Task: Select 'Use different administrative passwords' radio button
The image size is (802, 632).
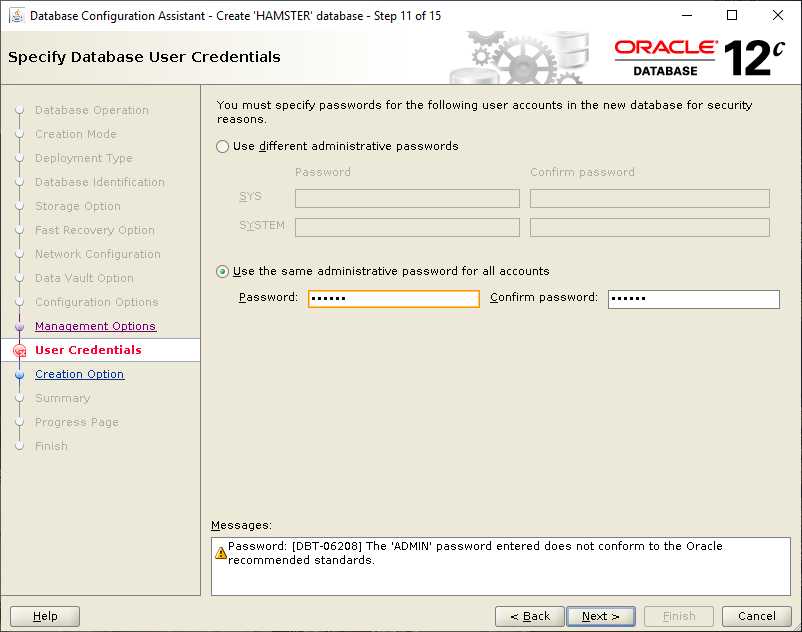Action: pos(222,147)
